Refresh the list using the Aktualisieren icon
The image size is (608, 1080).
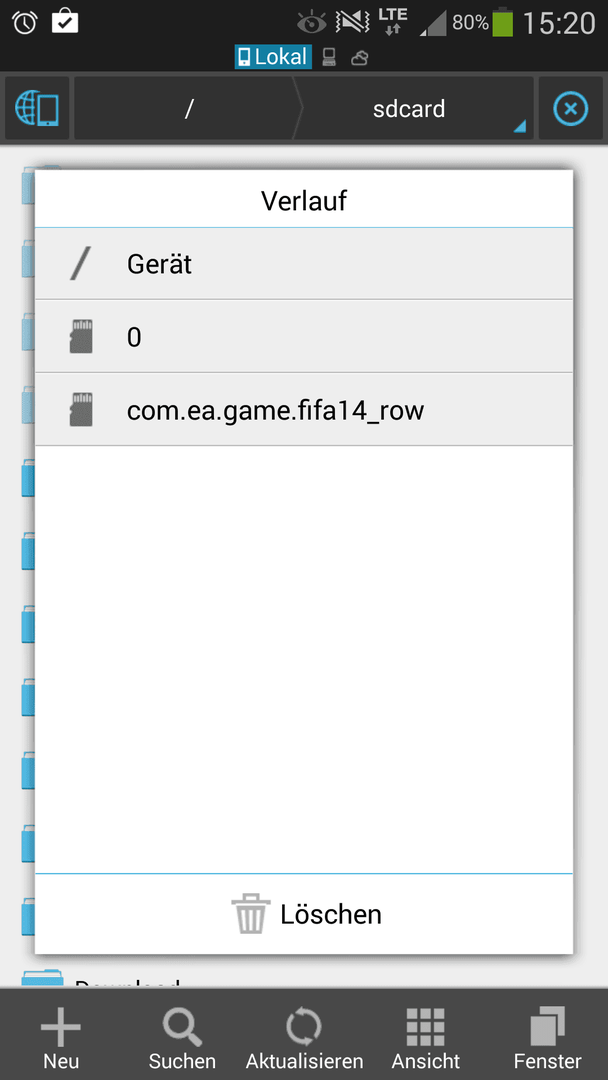point(304,1035)
